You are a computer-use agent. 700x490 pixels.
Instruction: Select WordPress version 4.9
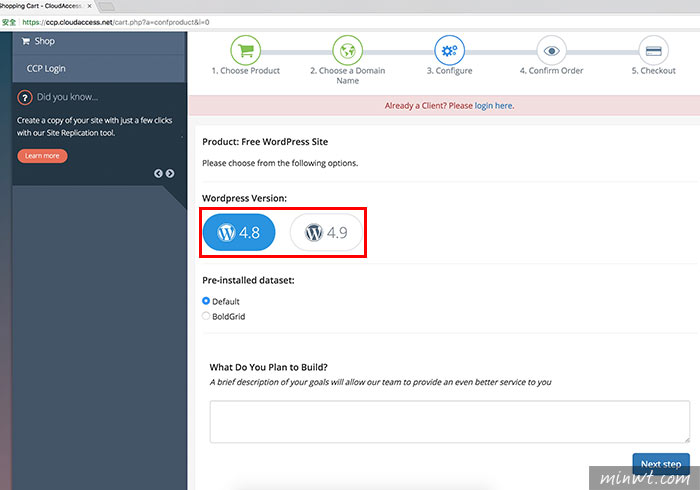(326, 232)
